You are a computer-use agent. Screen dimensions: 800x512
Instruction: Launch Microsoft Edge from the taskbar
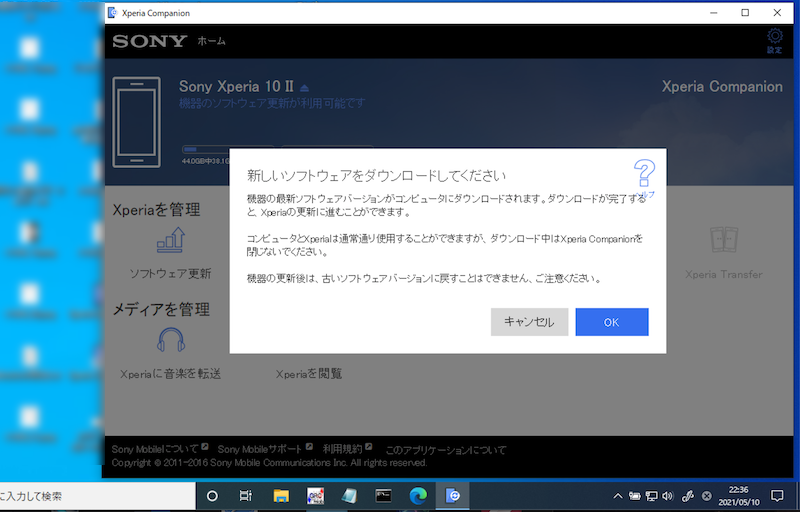pyautogui.click(x=417, y=495)
